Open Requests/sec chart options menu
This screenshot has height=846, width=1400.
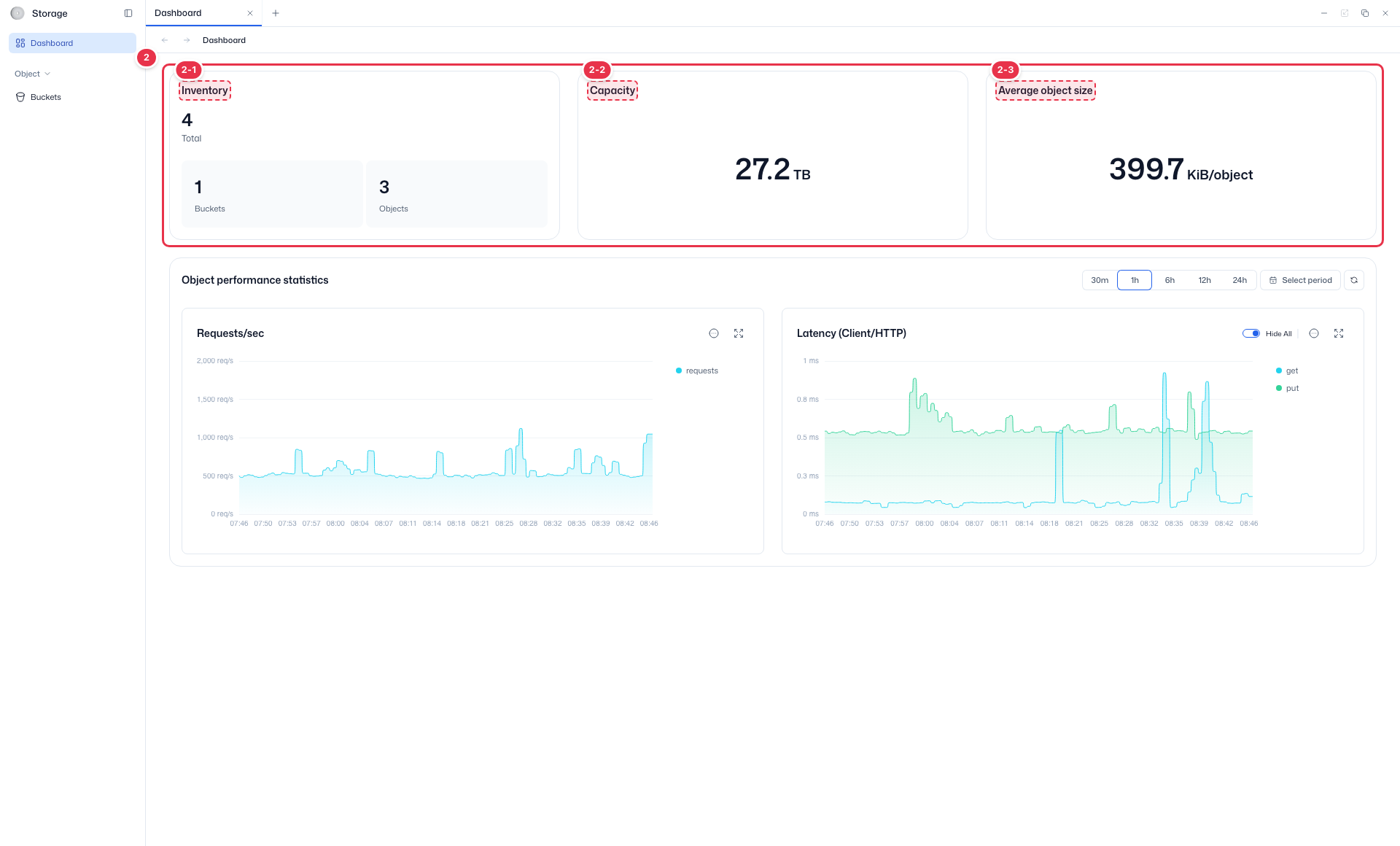click(714, 333)
